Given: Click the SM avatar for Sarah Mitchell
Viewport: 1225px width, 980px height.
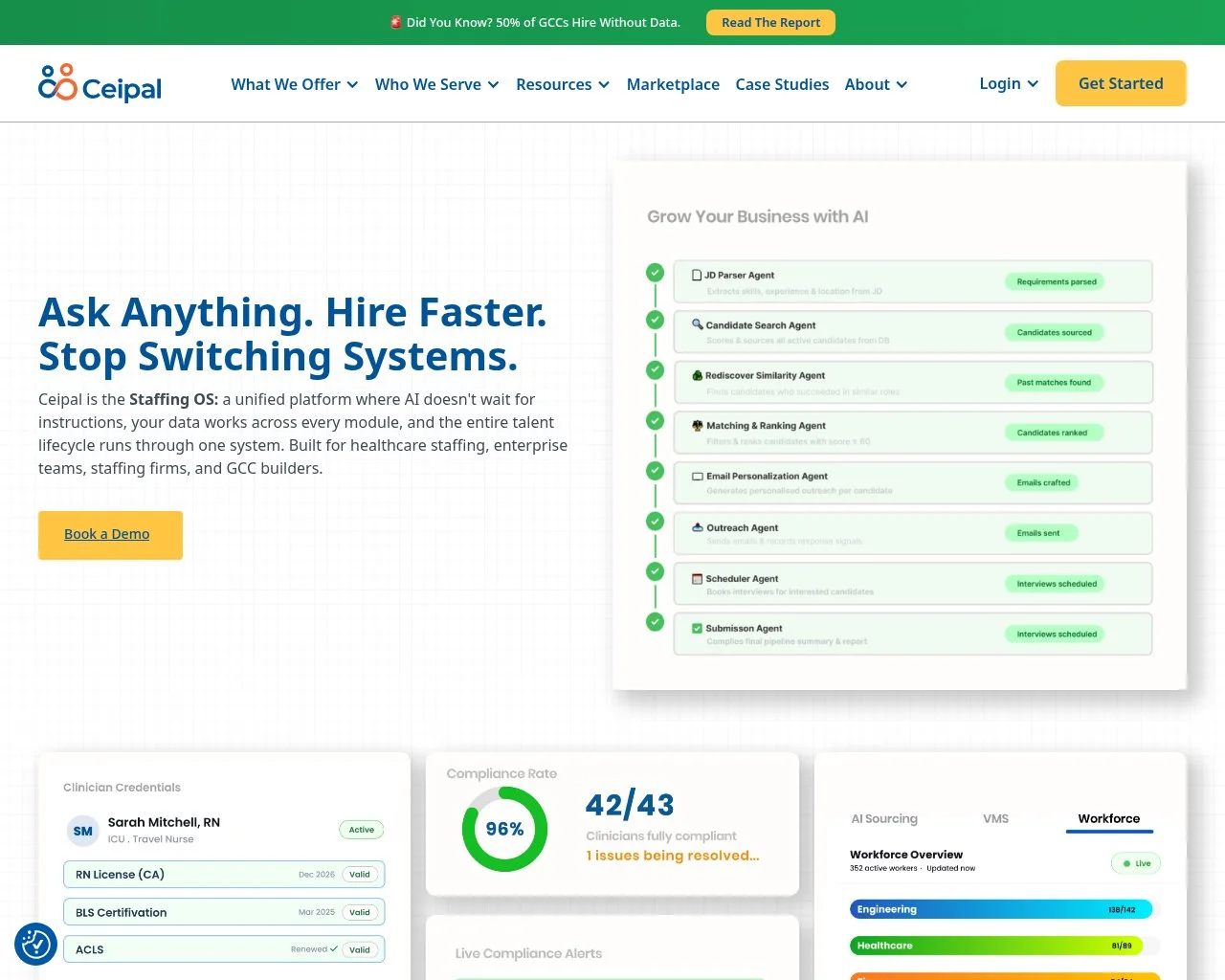Looking at the screenshot, I should (83, 831).
